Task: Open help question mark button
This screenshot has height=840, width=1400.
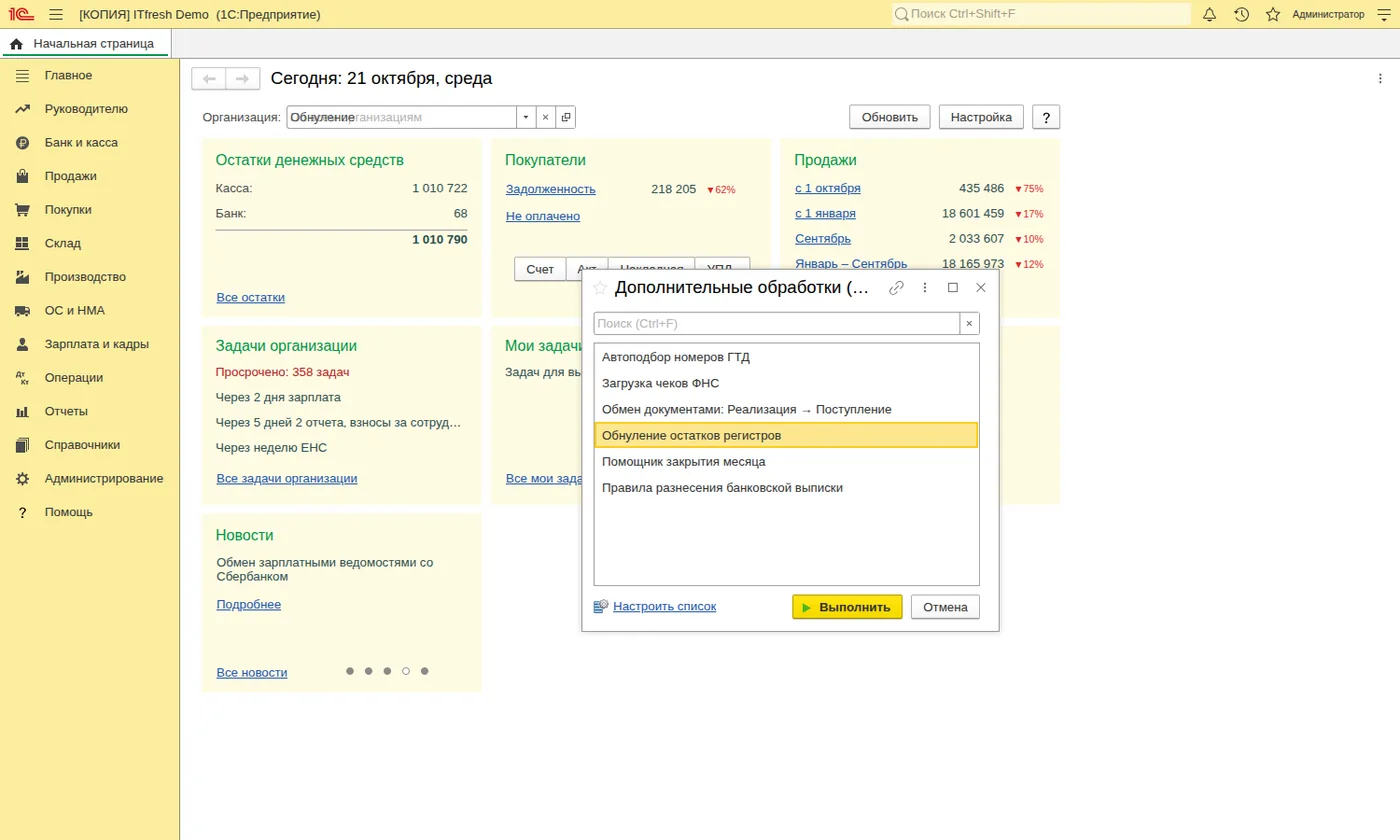Action: pyautogui.click(x=1046, y=117)
